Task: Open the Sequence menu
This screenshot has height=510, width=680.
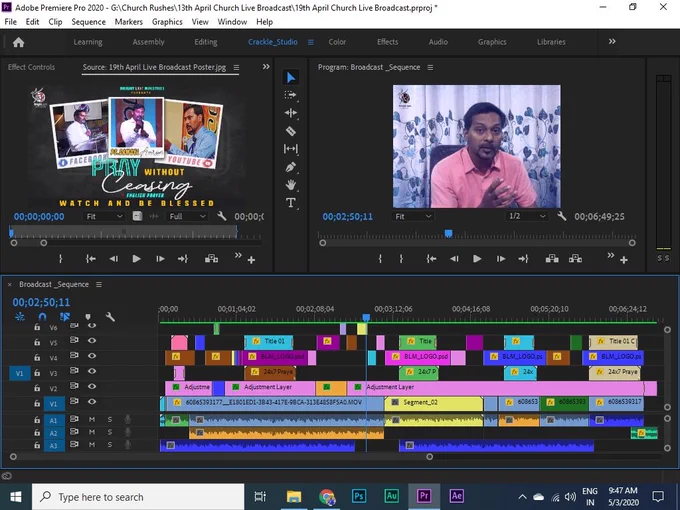Action: point(88,22)
